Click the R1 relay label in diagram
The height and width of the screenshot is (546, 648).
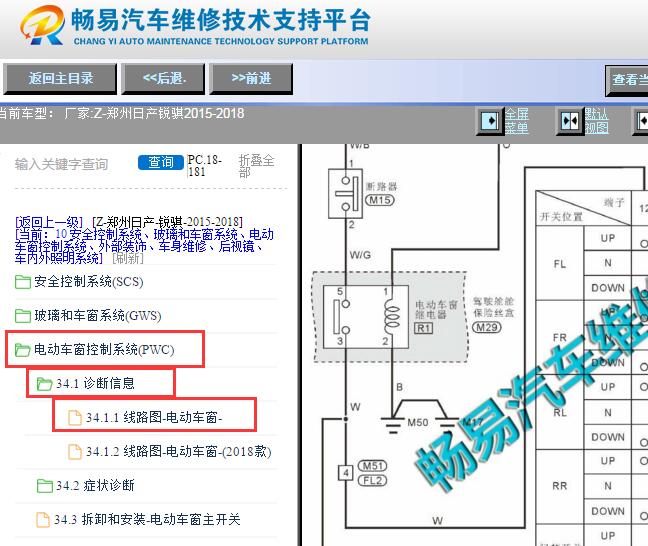pyautogui.click(x=424, y=329)
